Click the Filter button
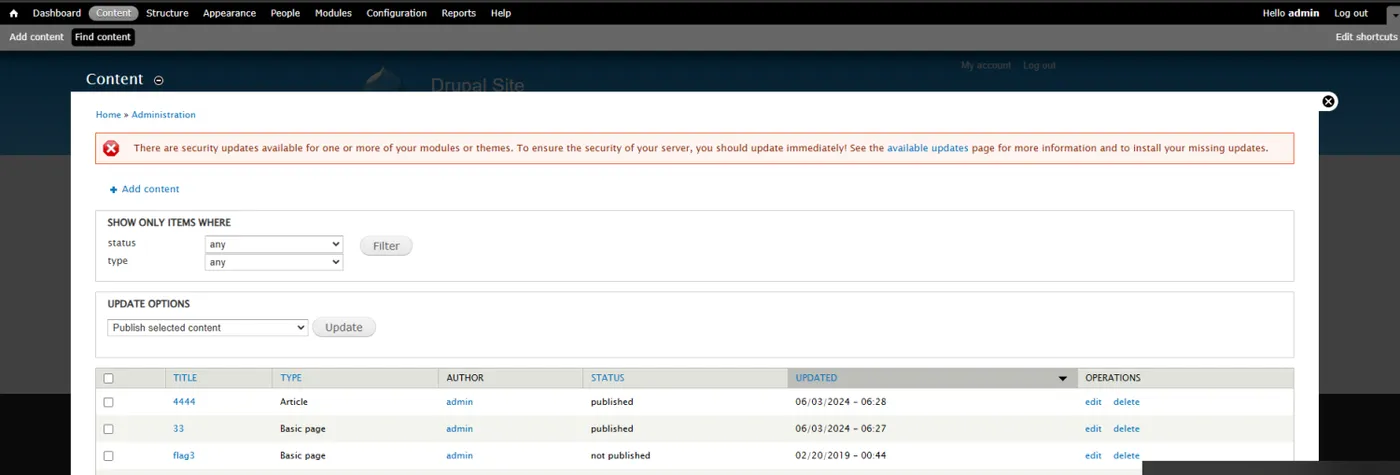1400x475 pixels. point(386,245)
